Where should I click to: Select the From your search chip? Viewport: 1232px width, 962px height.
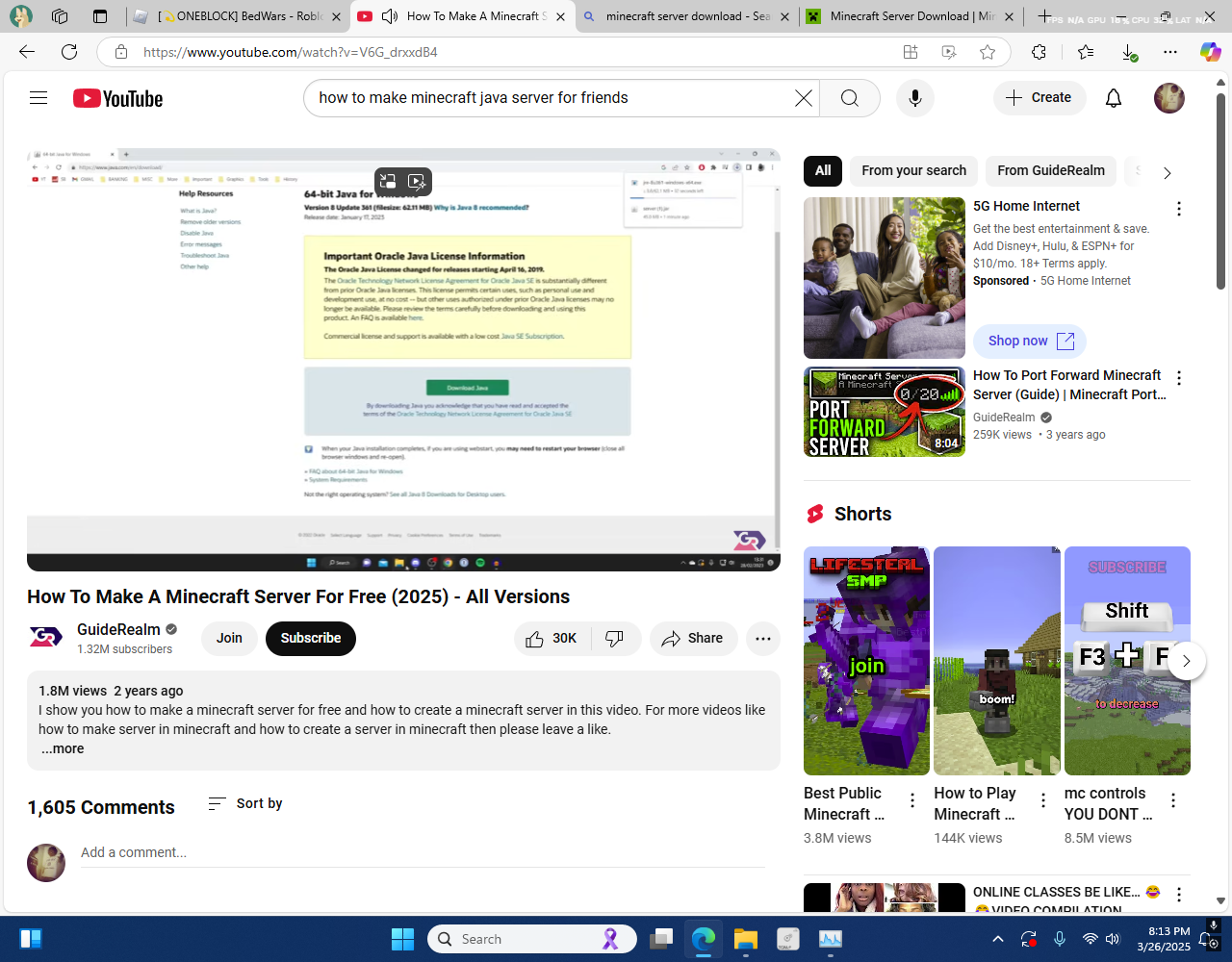(913, 170)
